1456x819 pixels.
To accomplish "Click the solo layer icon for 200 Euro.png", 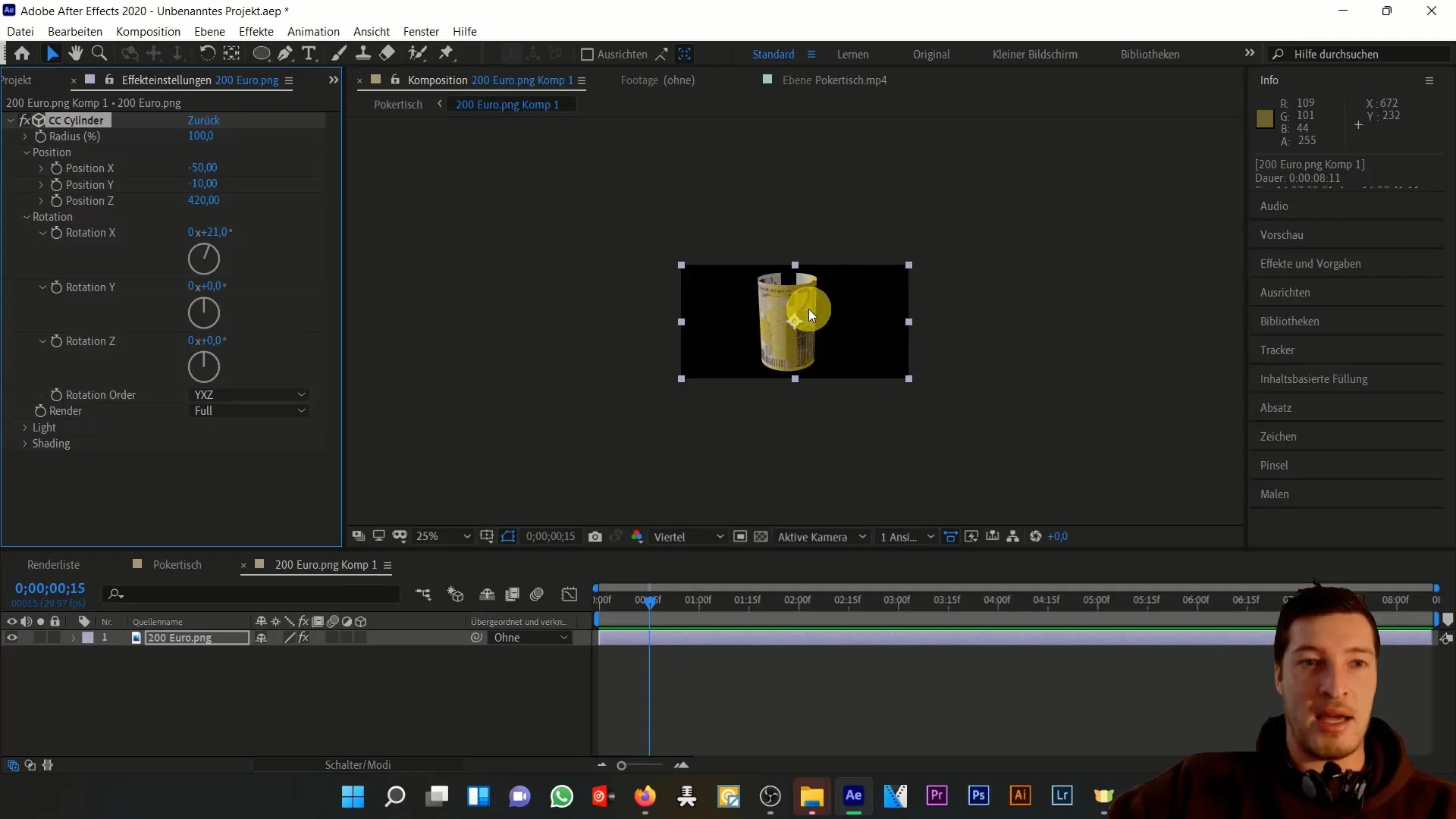I will click(x=40, y=637).
